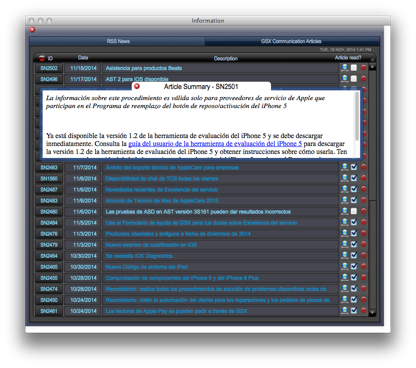Close the Article Summary SN2501 popup
Screen dimensions: 416x368
[137, 86]
